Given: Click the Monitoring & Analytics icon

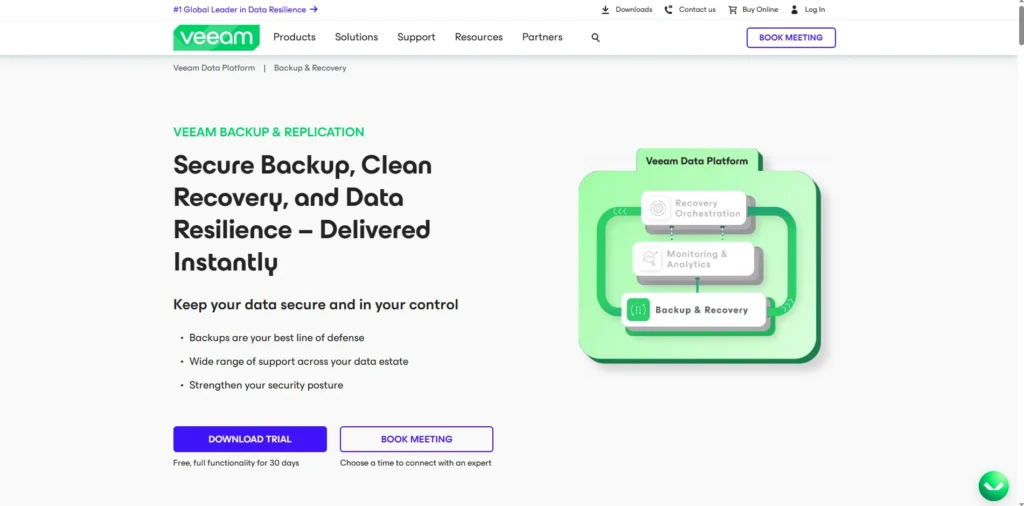Looking at the screenshot, I should tap(649, 259).
